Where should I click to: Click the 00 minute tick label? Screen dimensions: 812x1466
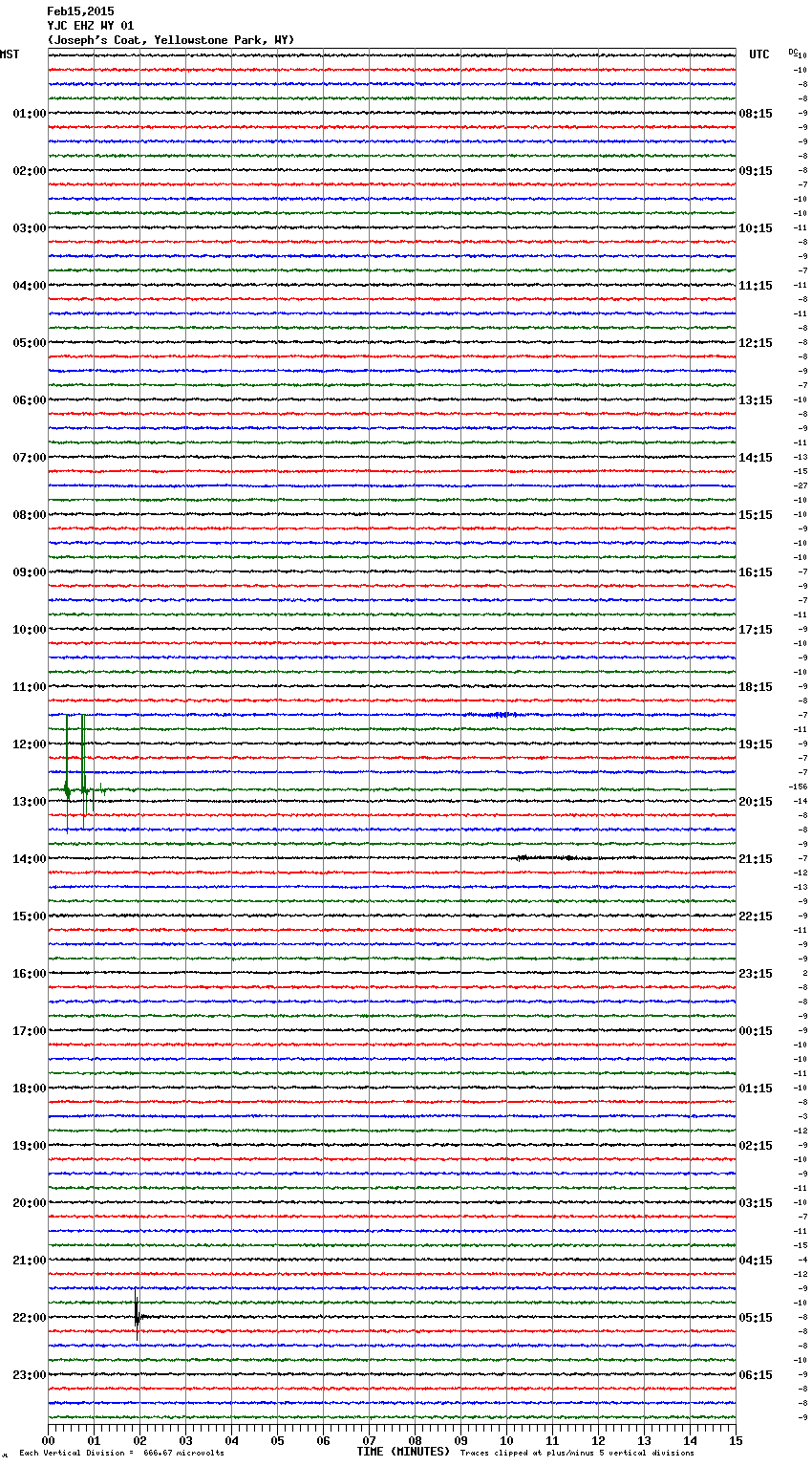click(48, 1440)
